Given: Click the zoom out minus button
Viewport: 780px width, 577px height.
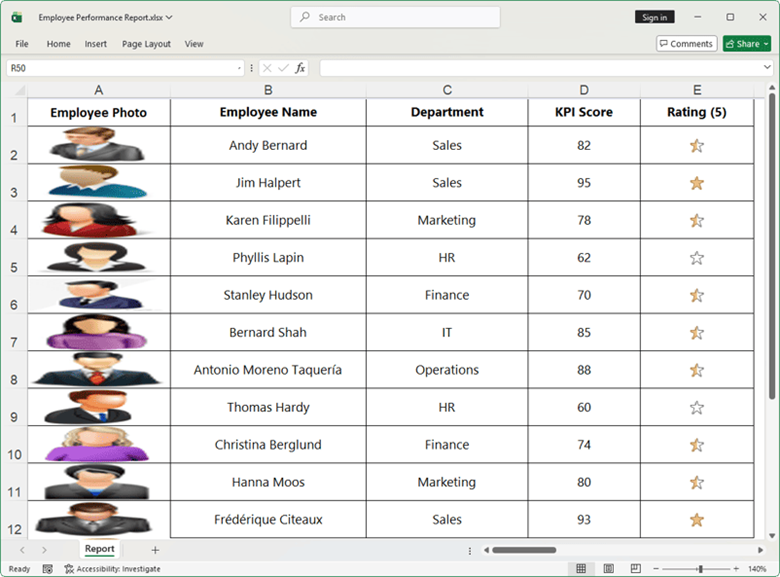Looking at the screenshot, I should click(x=656, y=569).
